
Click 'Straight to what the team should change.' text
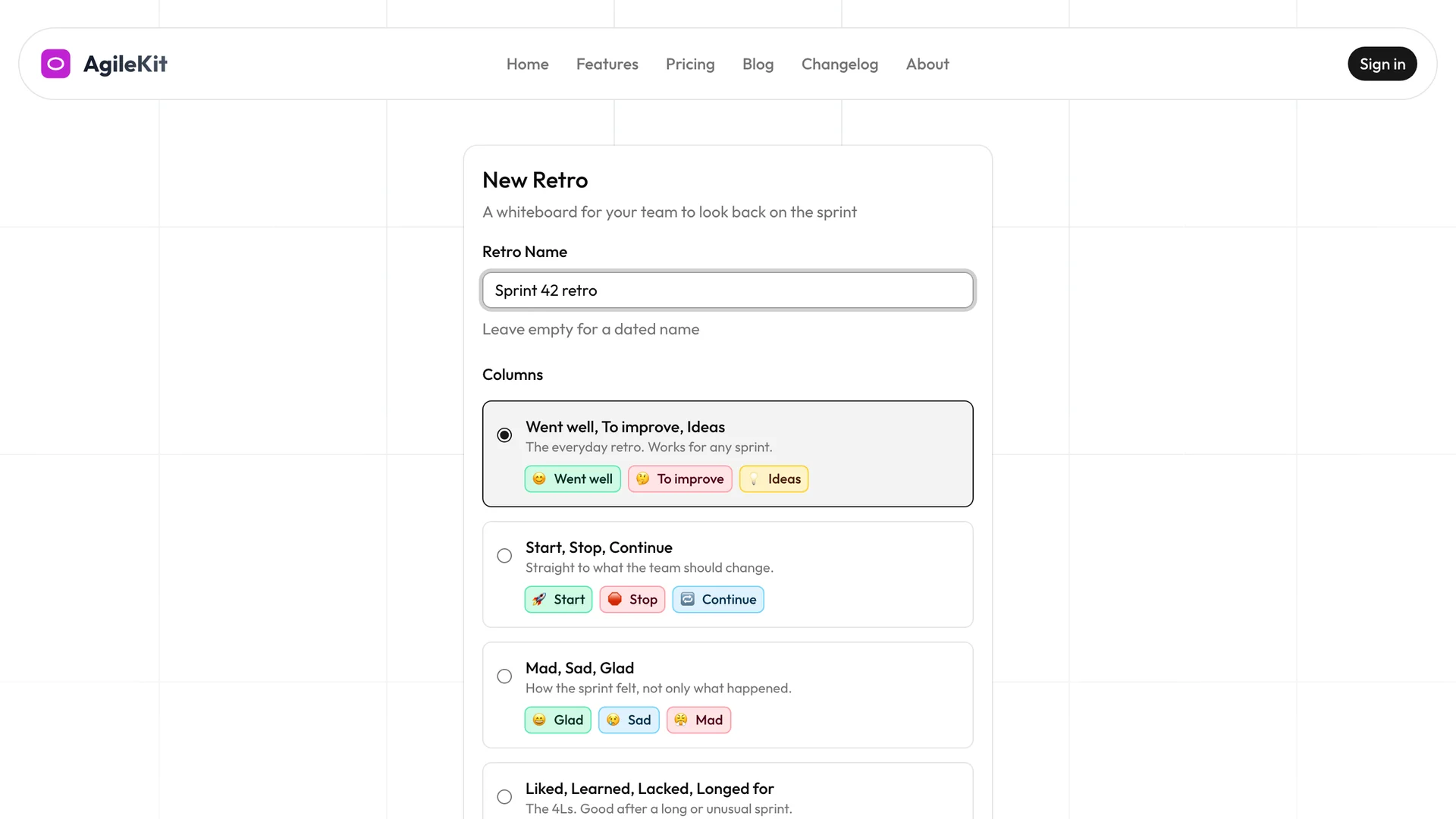[649, 568]
